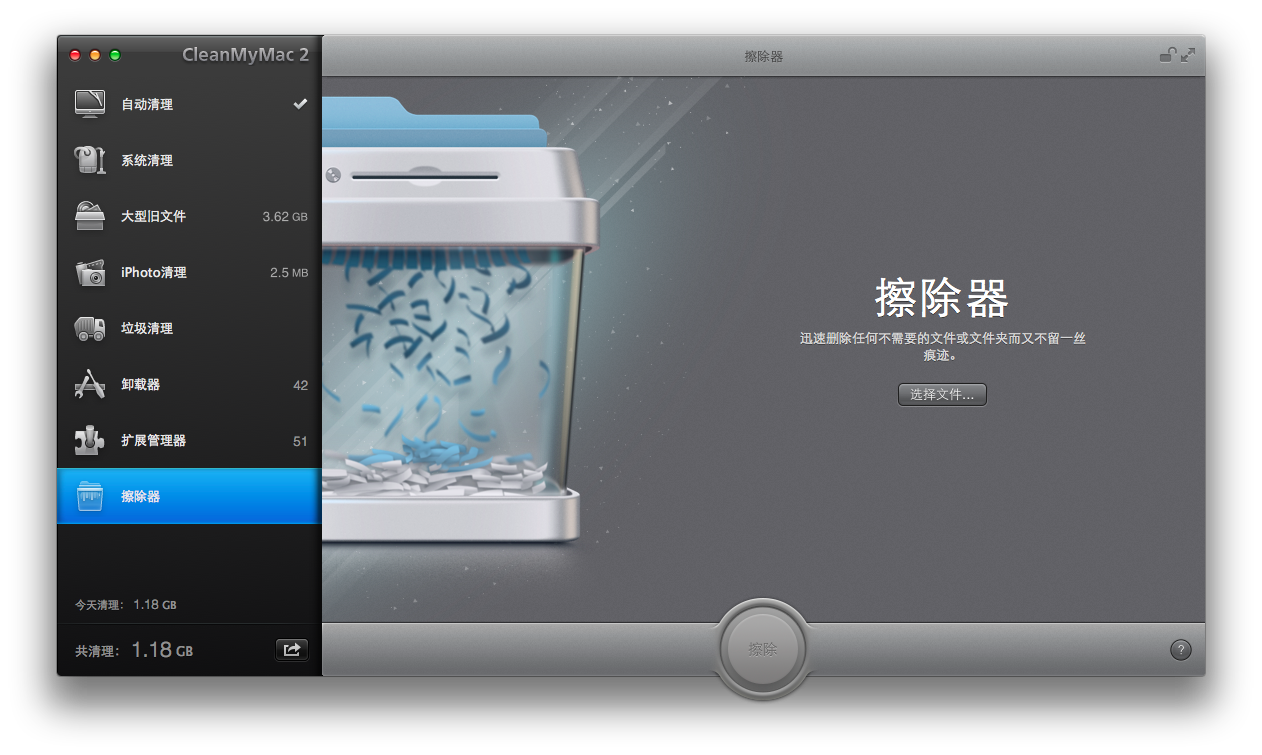Switch to 系统清理 module
Screen dimensions: 1262x755
click(x=189, y=160)
